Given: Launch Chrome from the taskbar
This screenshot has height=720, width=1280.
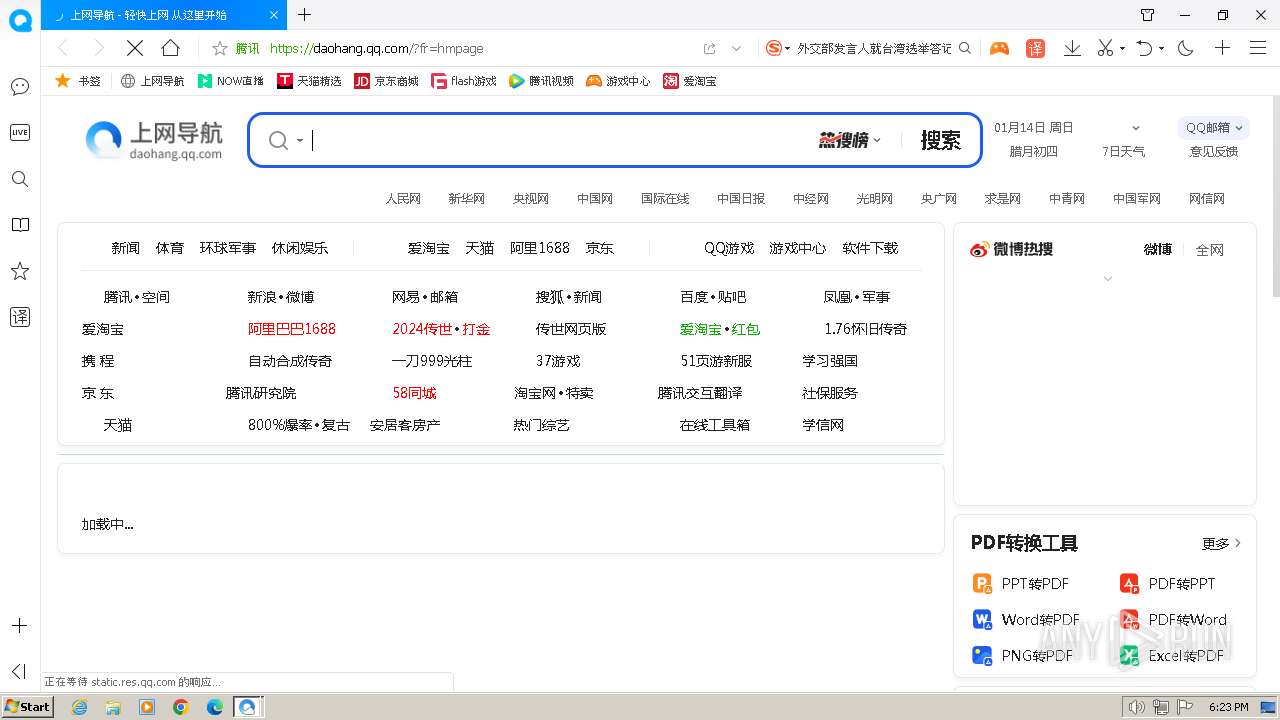Looking at the screenshot, I should pos(180,707).
